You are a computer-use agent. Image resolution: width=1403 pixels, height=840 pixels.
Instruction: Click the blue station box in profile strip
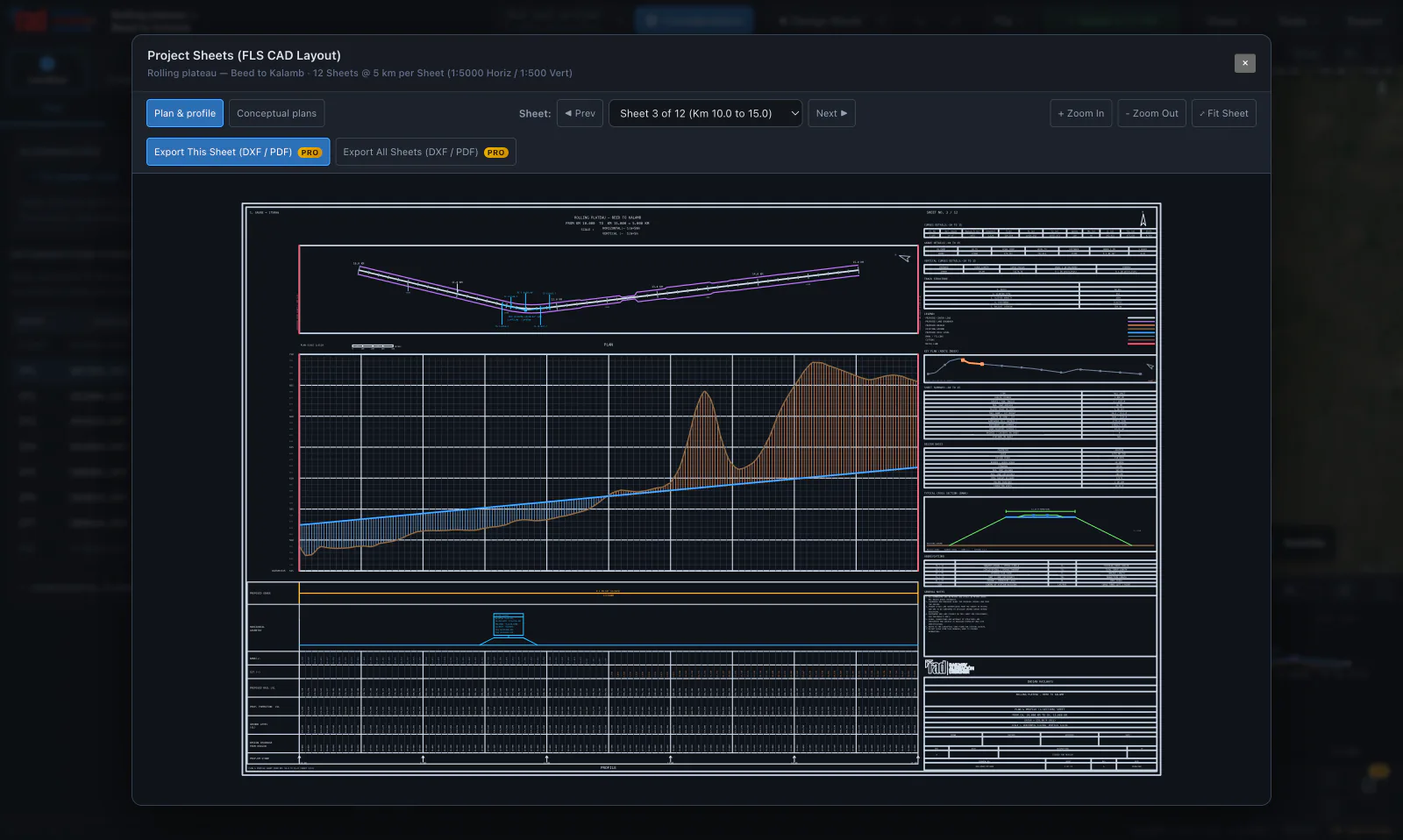(509, 624)
